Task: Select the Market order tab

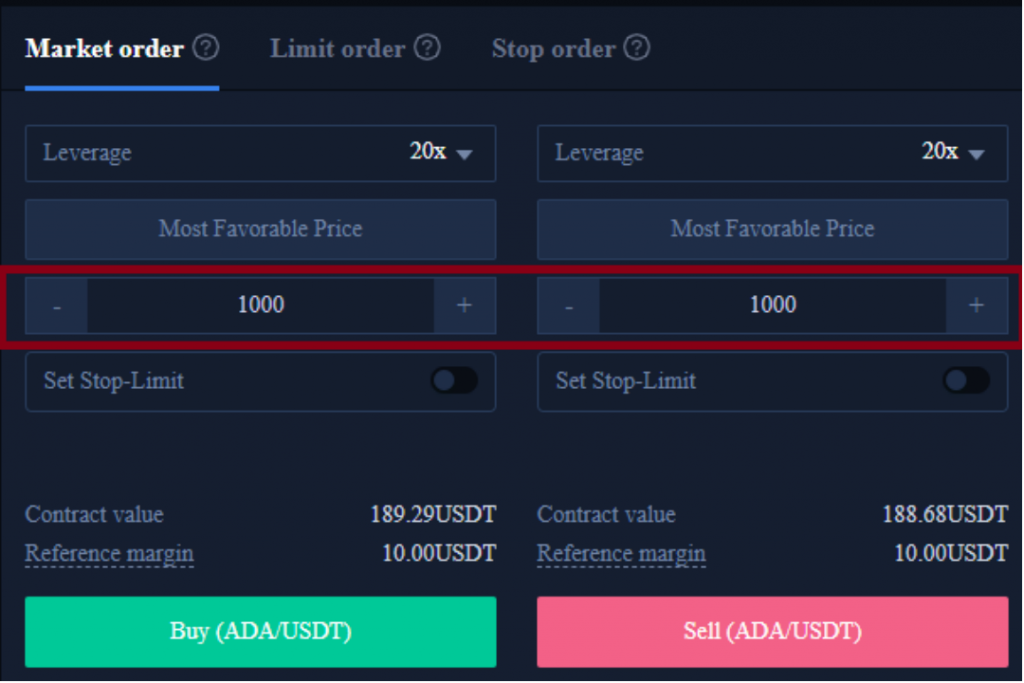Action: point(104,49)
